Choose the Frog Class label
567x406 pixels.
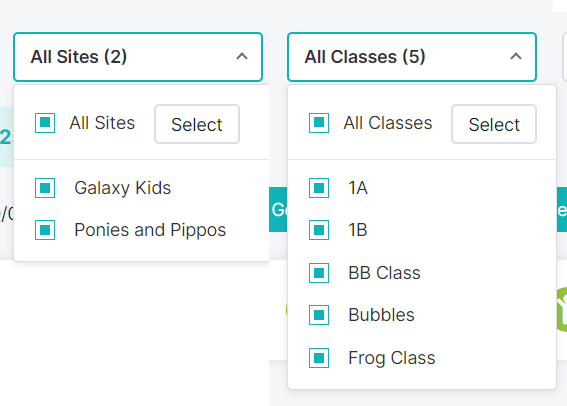(392, 358)
